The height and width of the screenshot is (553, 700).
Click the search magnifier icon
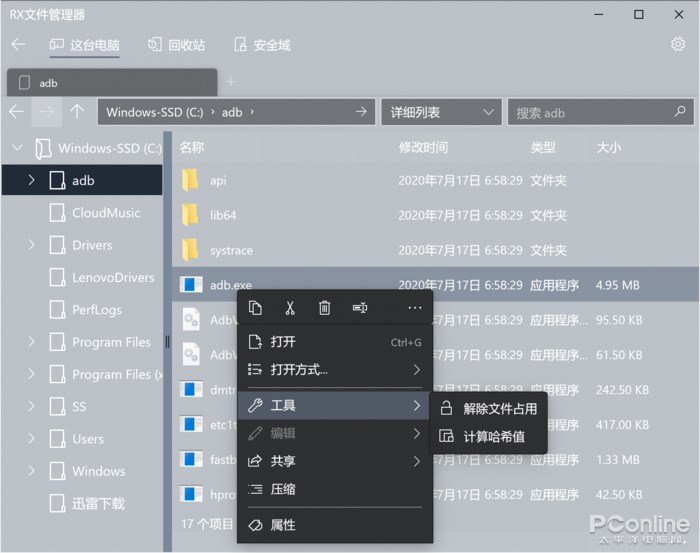680,111
